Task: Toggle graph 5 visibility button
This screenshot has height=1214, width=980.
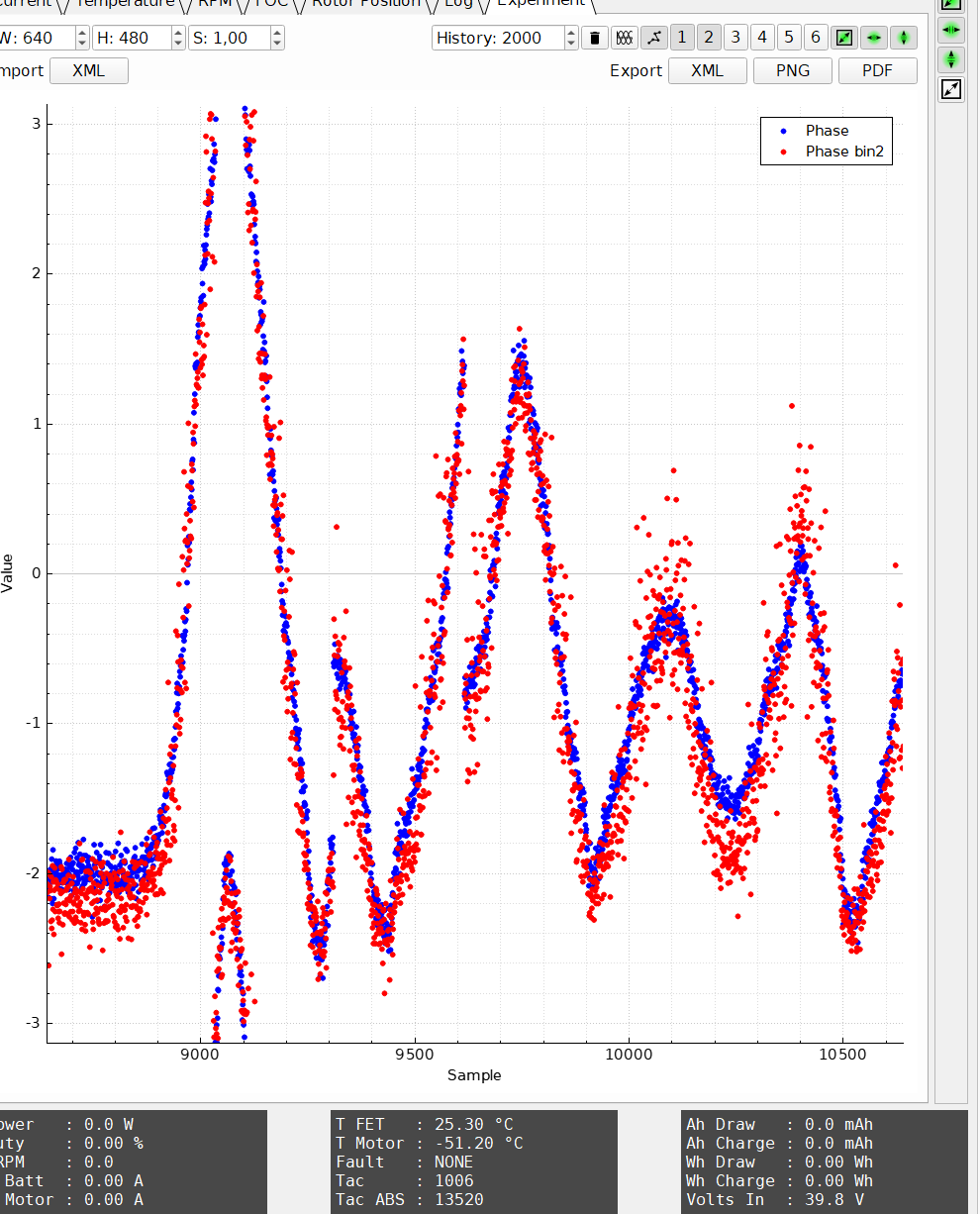Action: coord(788,38)
